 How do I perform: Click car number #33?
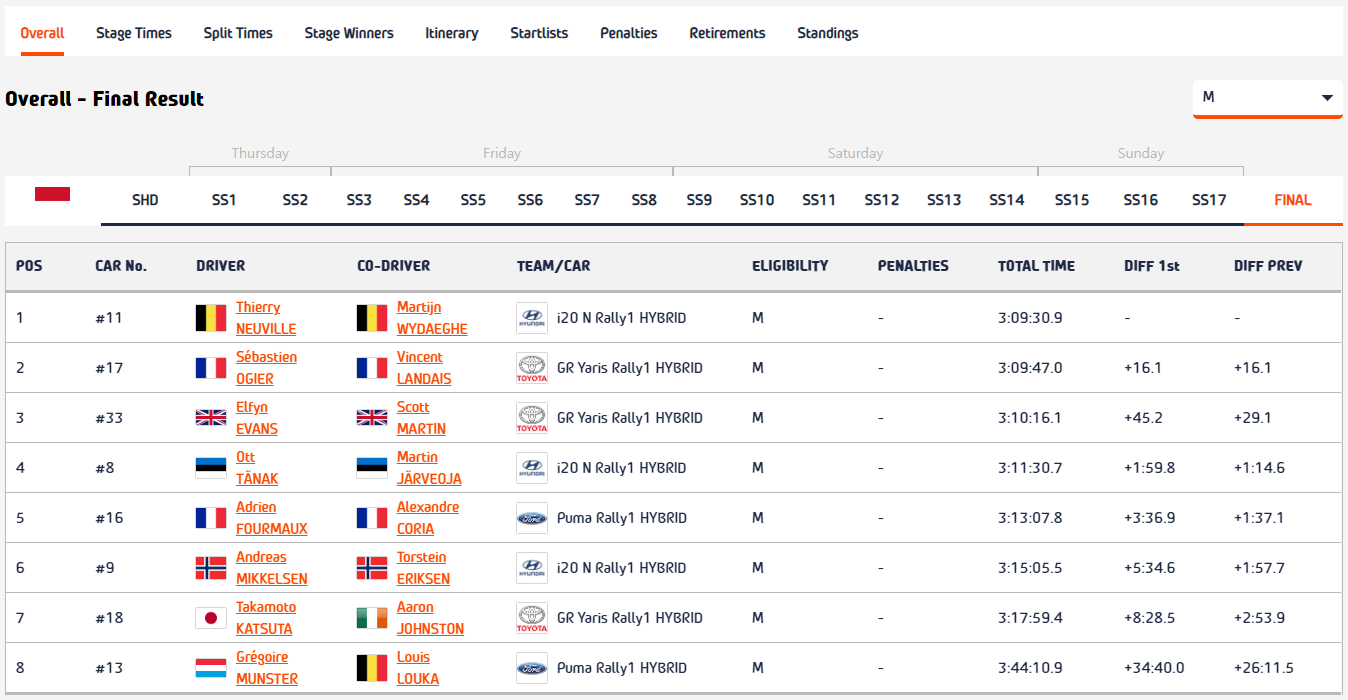coord(109,418)
